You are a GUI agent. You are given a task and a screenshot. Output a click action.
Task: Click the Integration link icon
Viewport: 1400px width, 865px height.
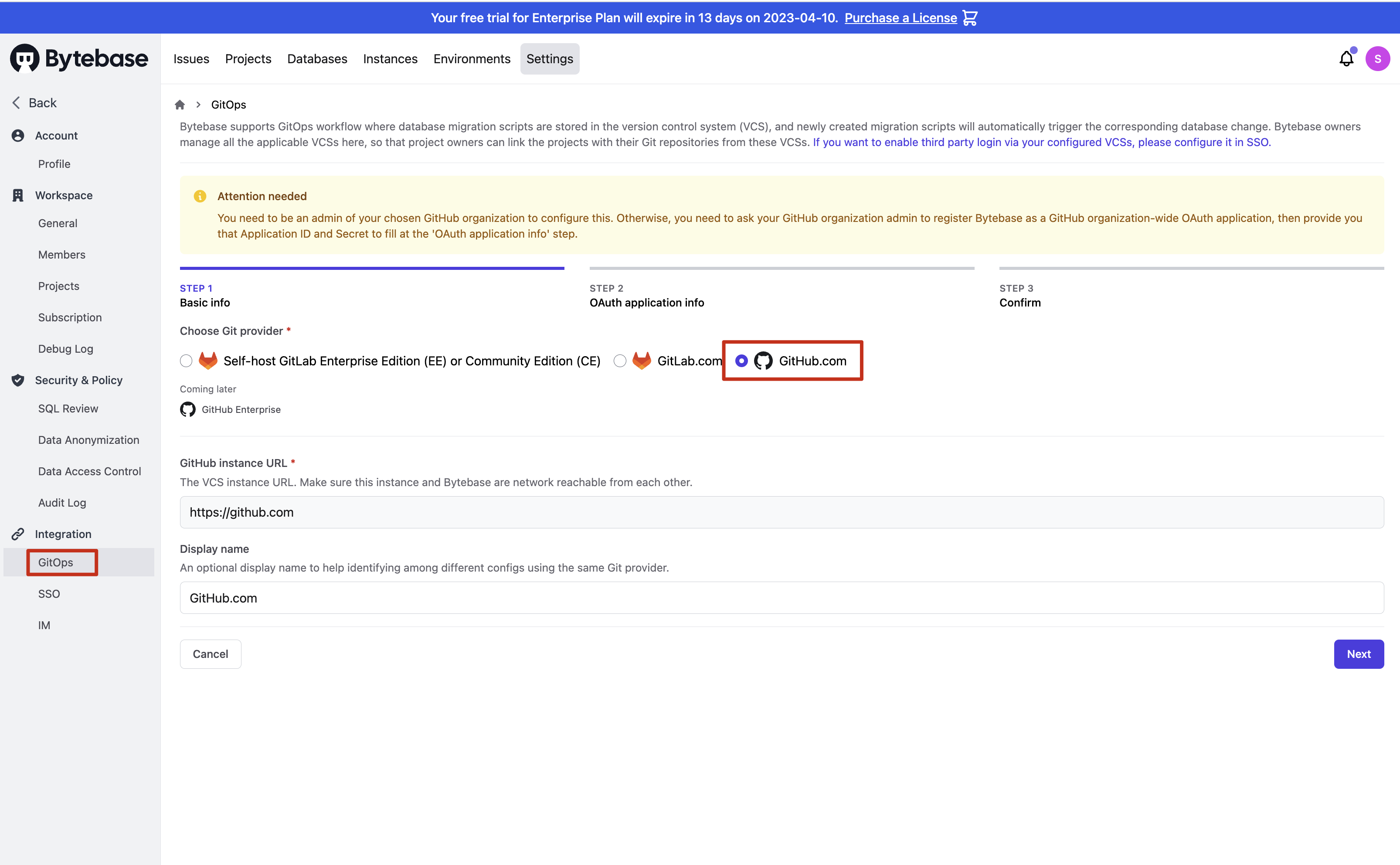[x=18, y=534]
